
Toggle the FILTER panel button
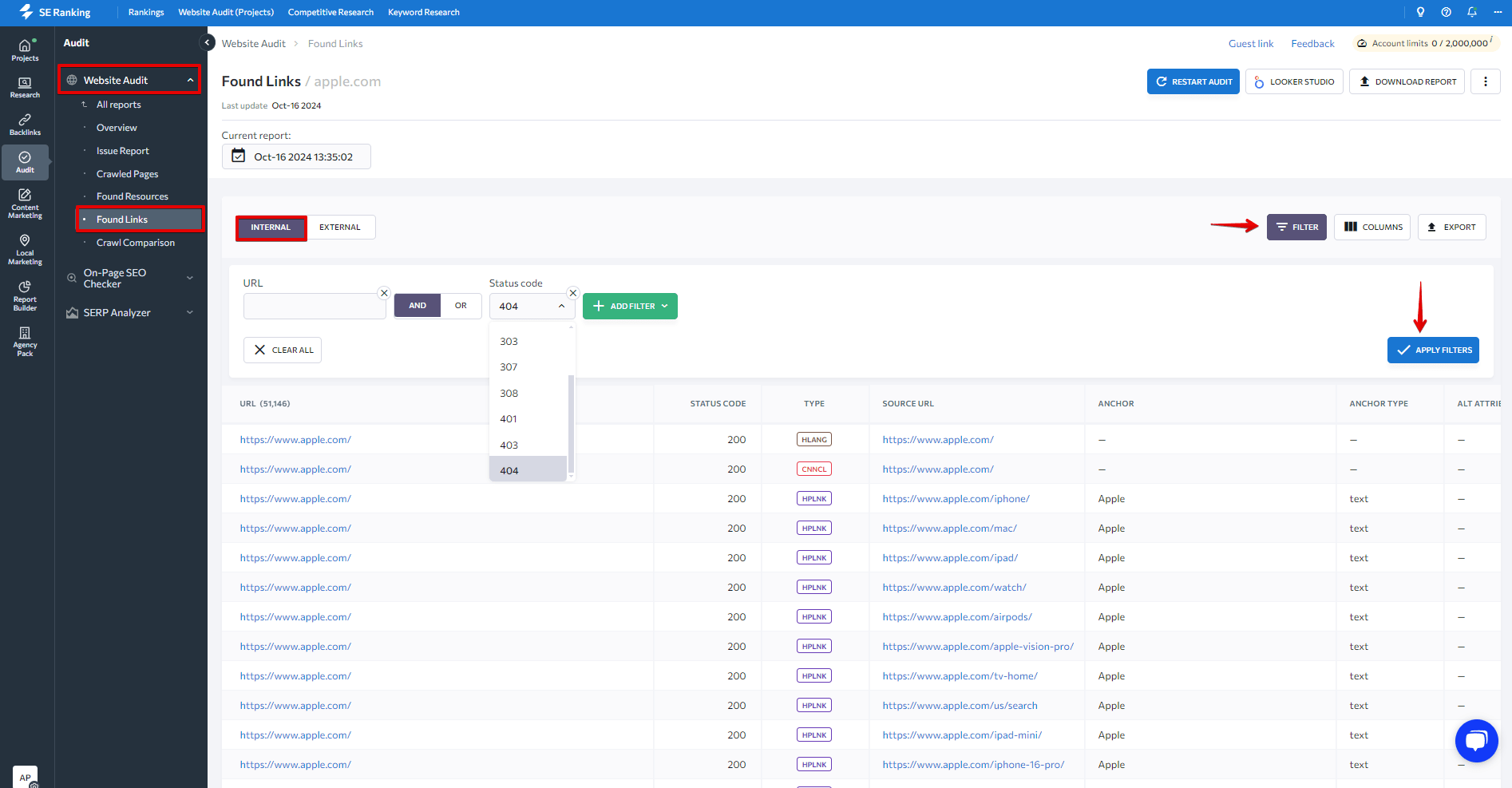1296,227
